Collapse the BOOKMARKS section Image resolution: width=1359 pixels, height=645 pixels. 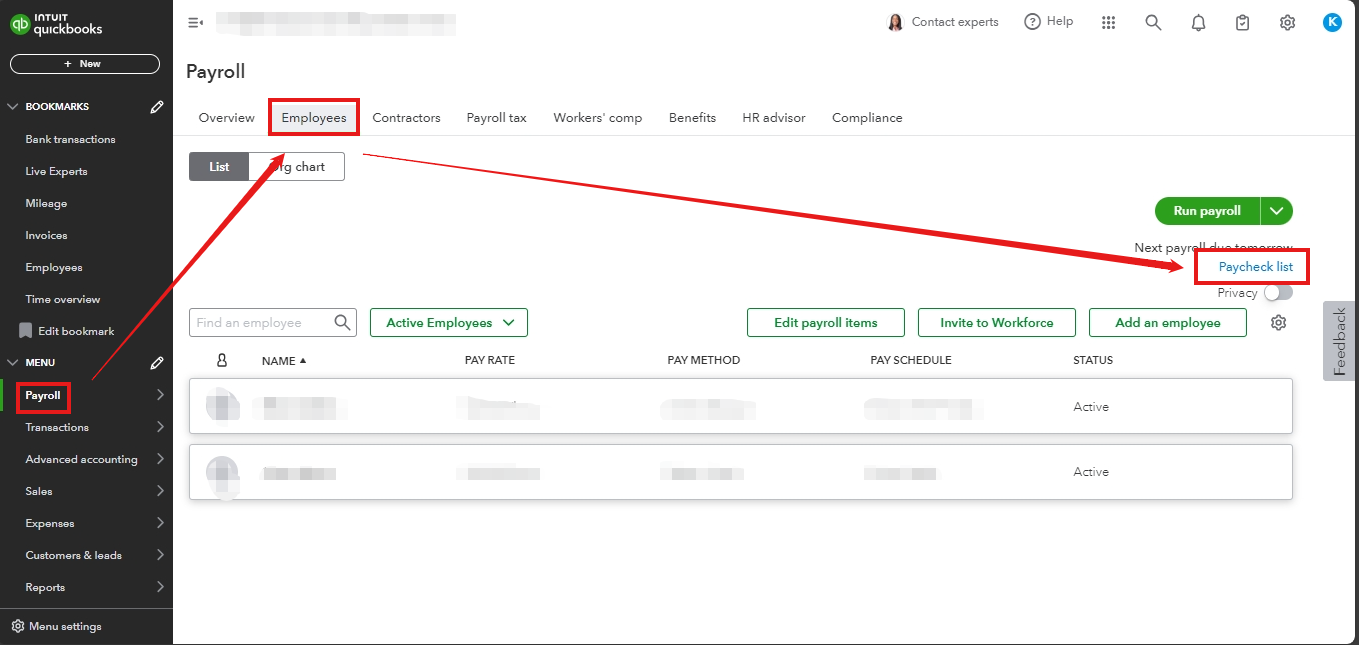click(x=13, y=106)
